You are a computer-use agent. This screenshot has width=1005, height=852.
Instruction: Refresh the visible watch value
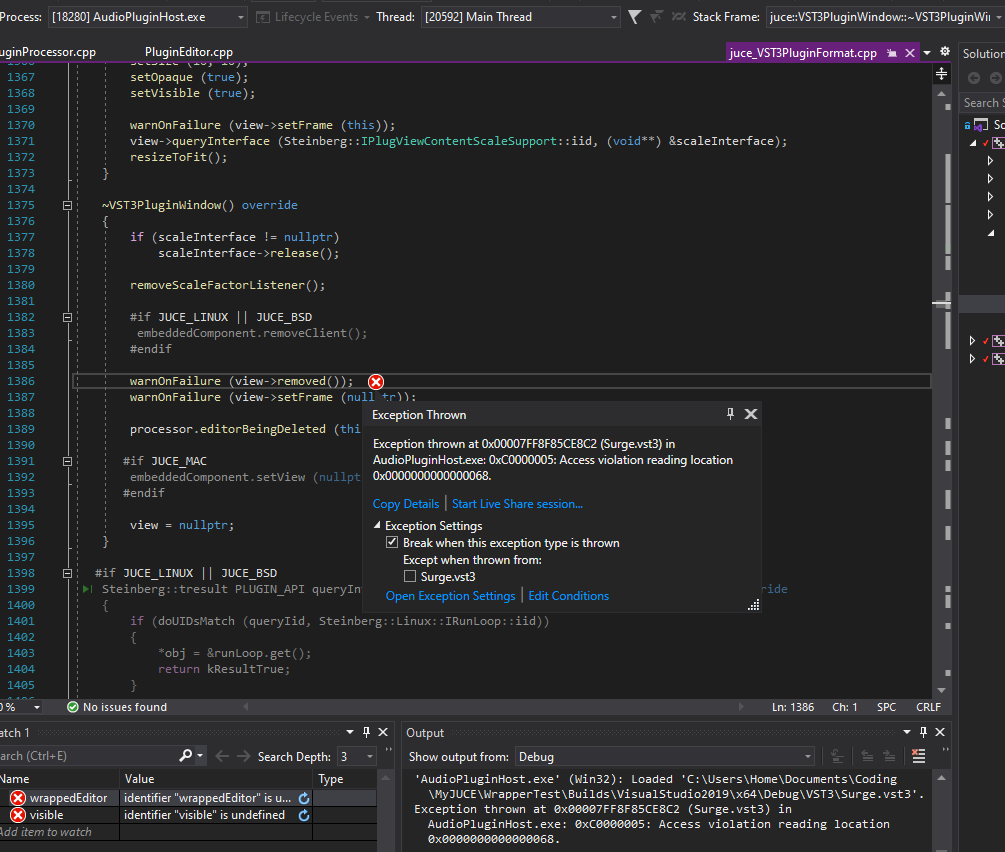(x=304, y=815)
